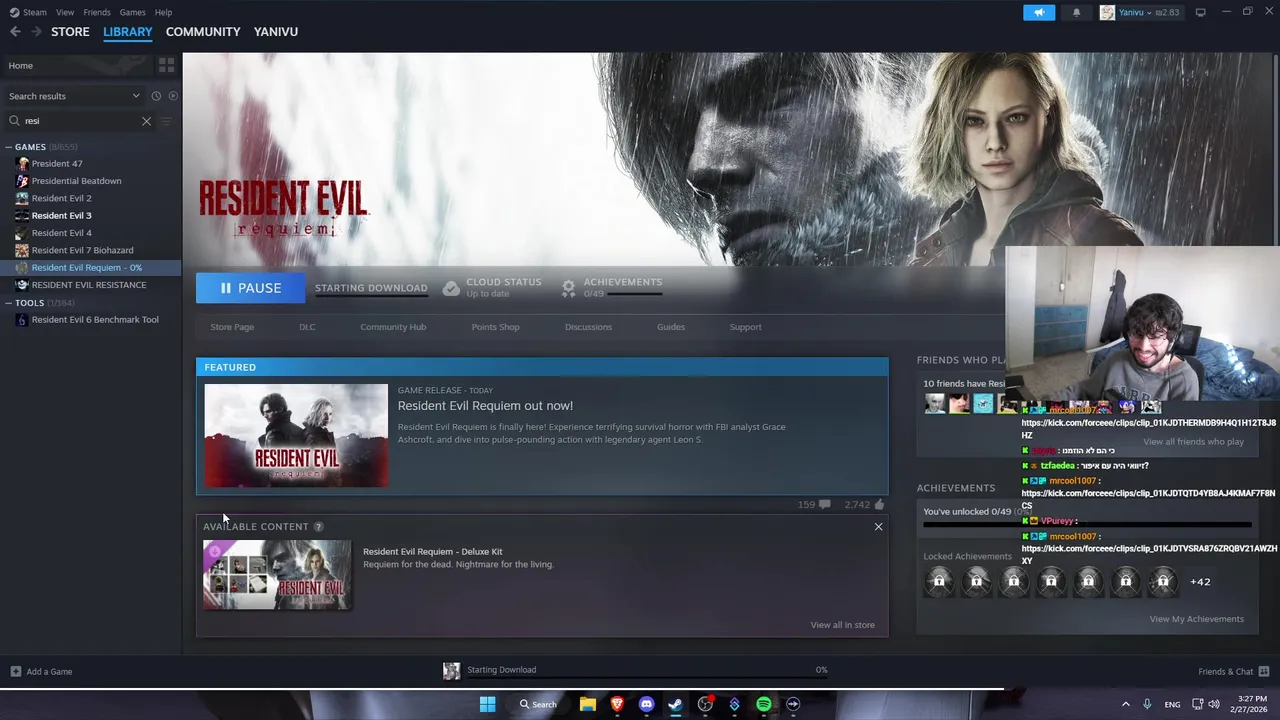This screenshot has width=1280, height=720.
Task: Click View My Achievements
Action: [x=1196, y=619]
